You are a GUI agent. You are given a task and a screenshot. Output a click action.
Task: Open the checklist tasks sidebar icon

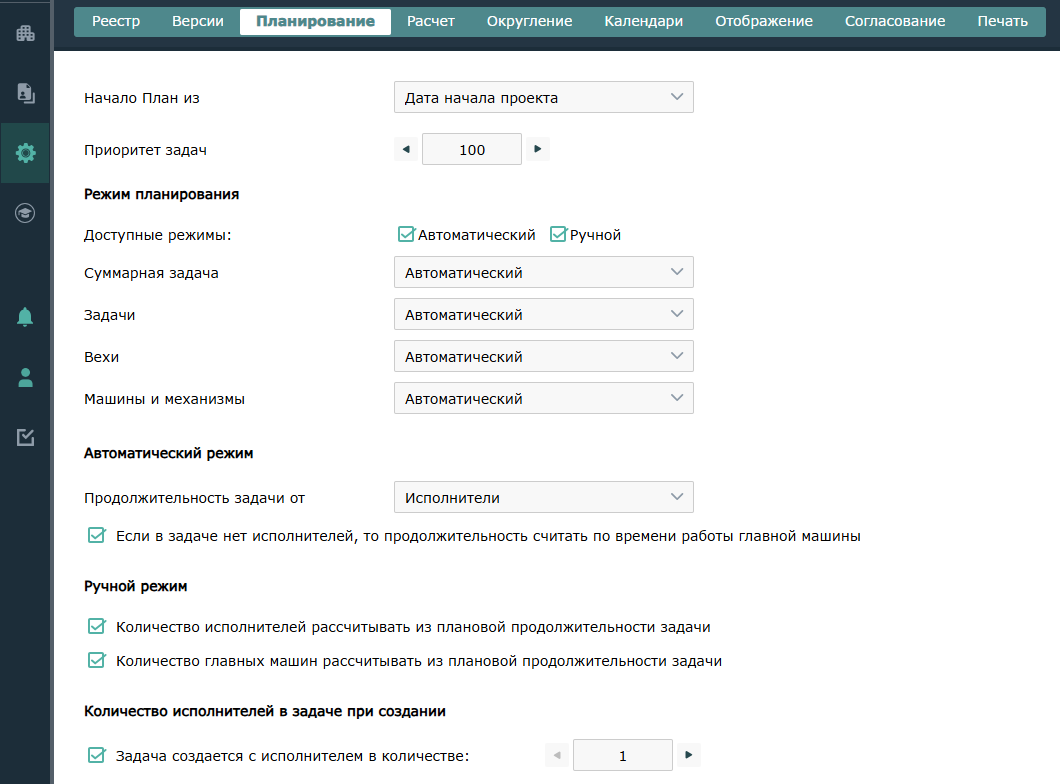click(x=25, y=437)
